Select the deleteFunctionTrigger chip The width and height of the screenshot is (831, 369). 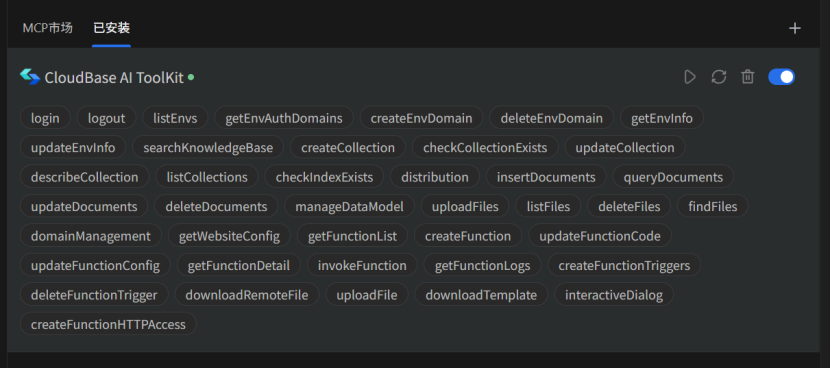tap(94, 295)
